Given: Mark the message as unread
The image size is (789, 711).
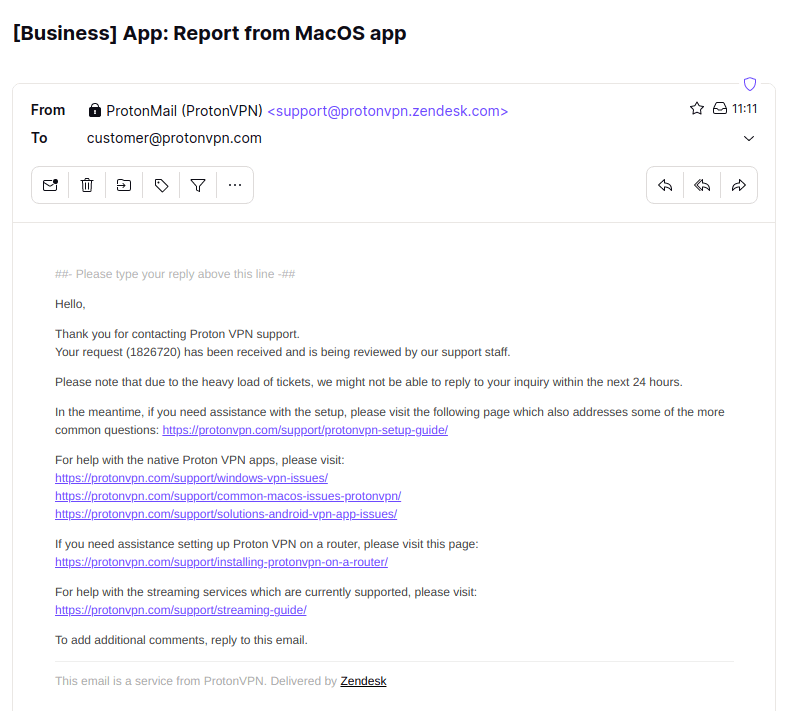Looking at the screenshot, I should click(x=50, y=185).
